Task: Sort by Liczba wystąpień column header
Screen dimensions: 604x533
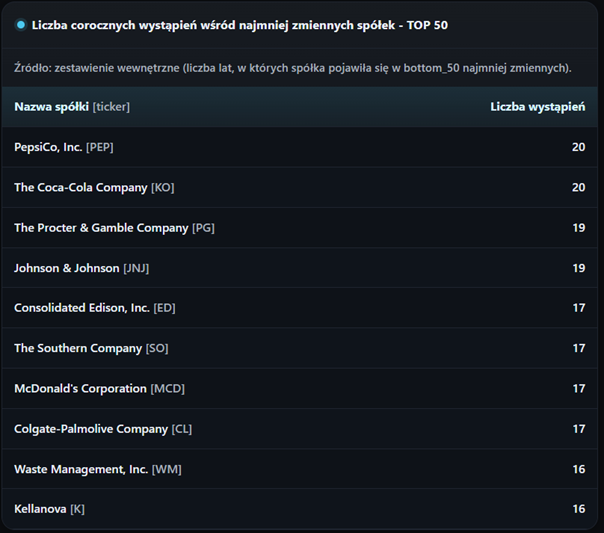Action: pos(537,107)
